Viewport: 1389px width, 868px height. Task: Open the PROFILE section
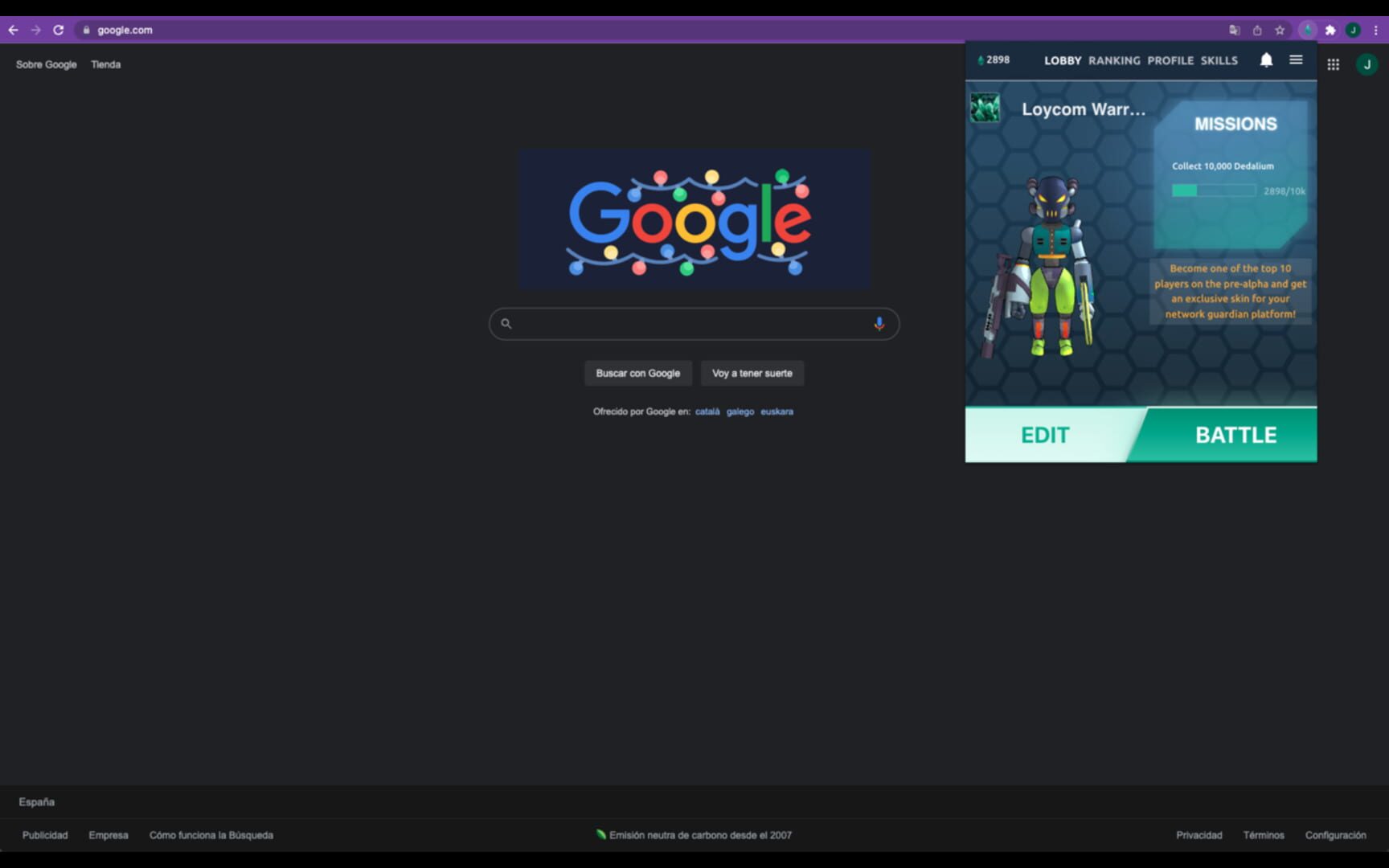point(1170,60)
